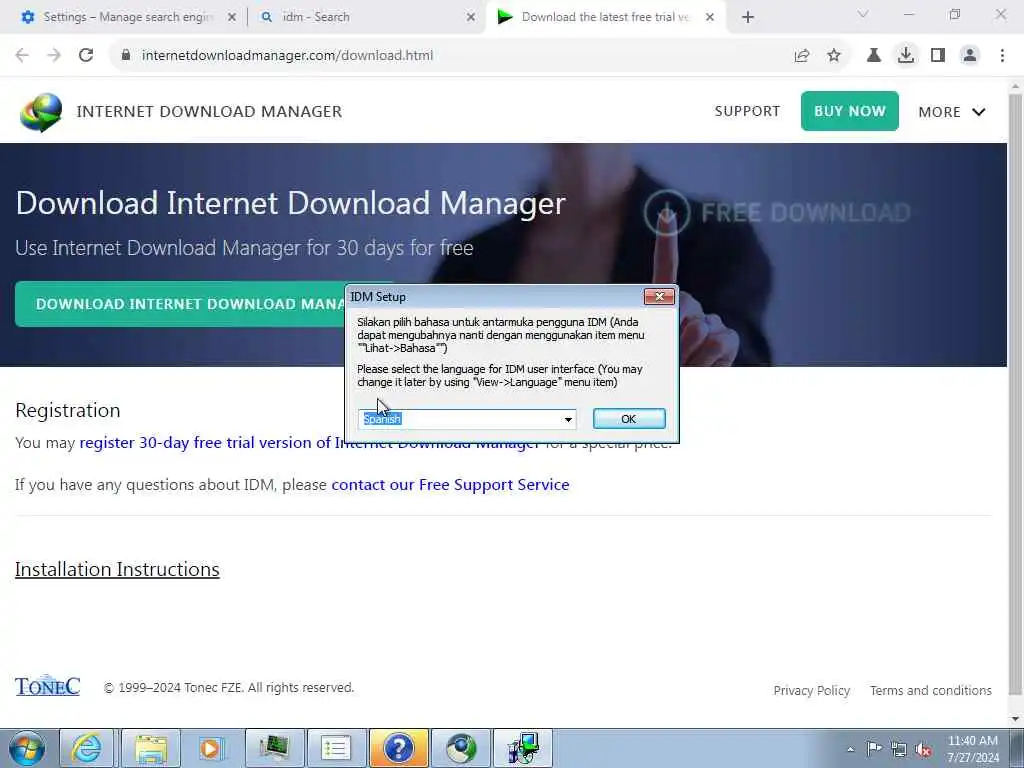This screenshot has width=1024, height=768.
Task: Click the copyright Tonec FZE text
Action: tap(229, 688)
